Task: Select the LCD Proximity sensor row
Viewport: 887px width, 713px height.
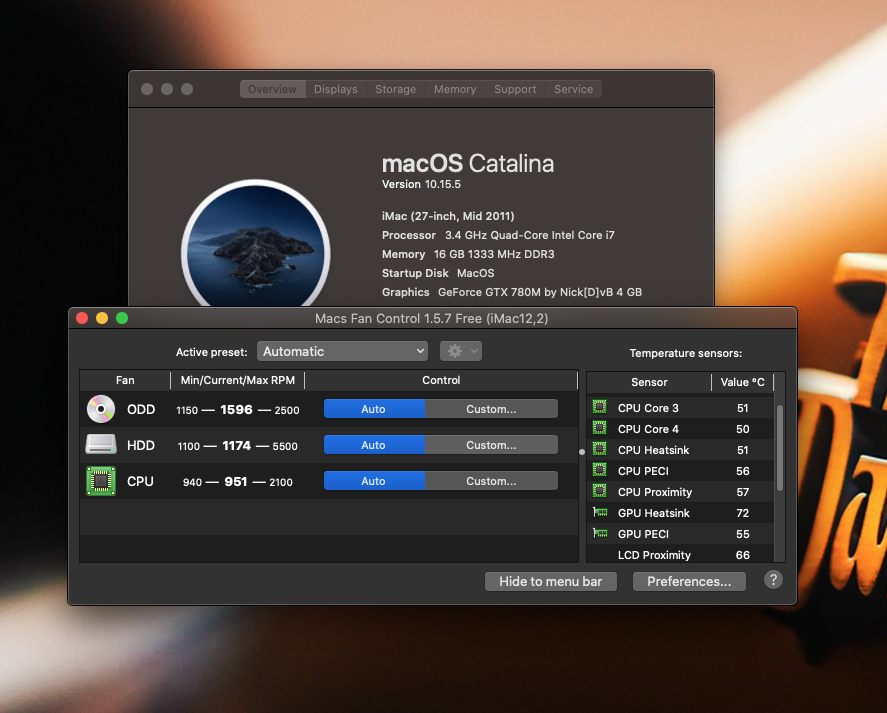Action: click(x=681, y=554)
